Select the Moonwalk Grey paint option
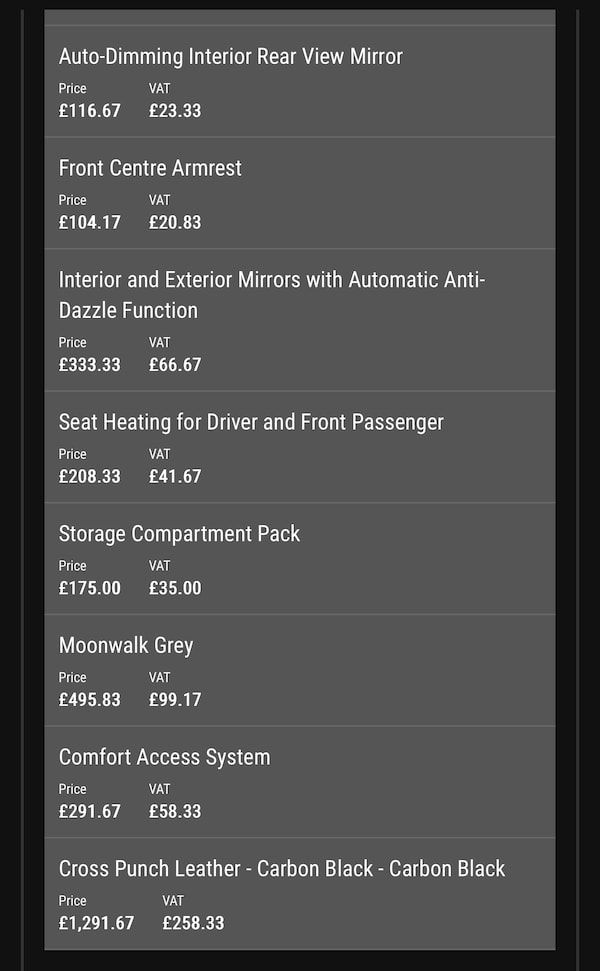The height and width of the screenshot is (971, 600). point(126,645)
